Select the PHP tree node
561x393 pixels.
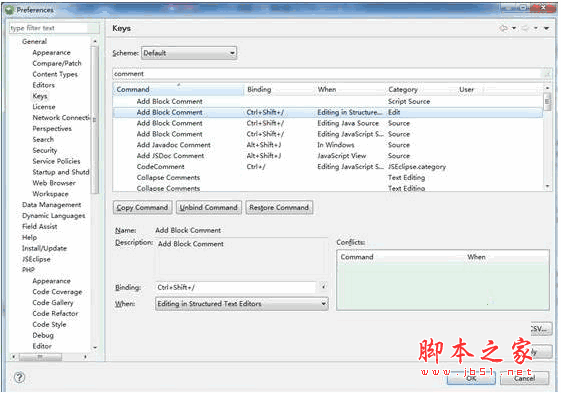[x=28, y=270]
